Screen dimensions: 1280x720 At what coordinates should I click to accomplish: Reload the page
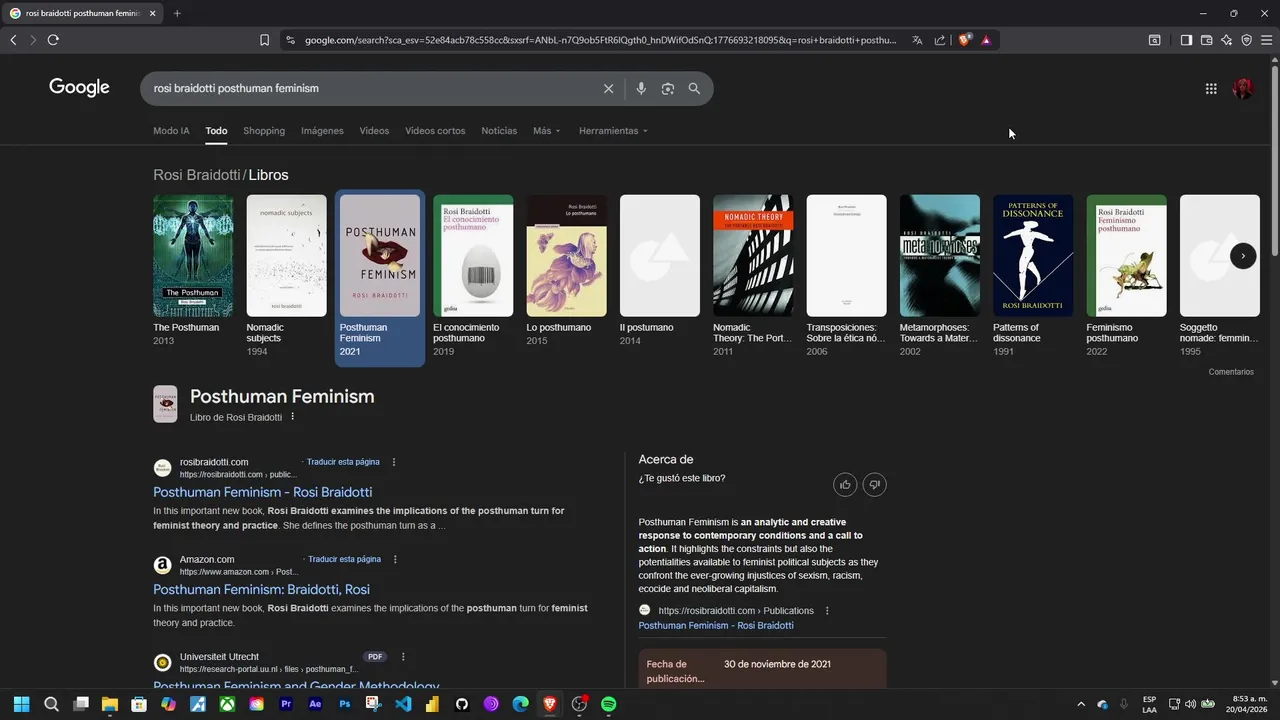point(53,40)
